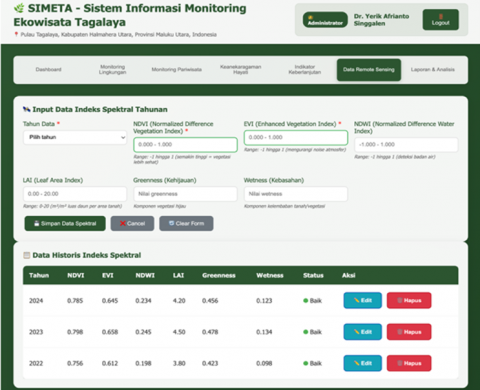This screenshot has height=390, width=480.
Task: Focus the NDVI input field
Action: [x=185, y=145]
